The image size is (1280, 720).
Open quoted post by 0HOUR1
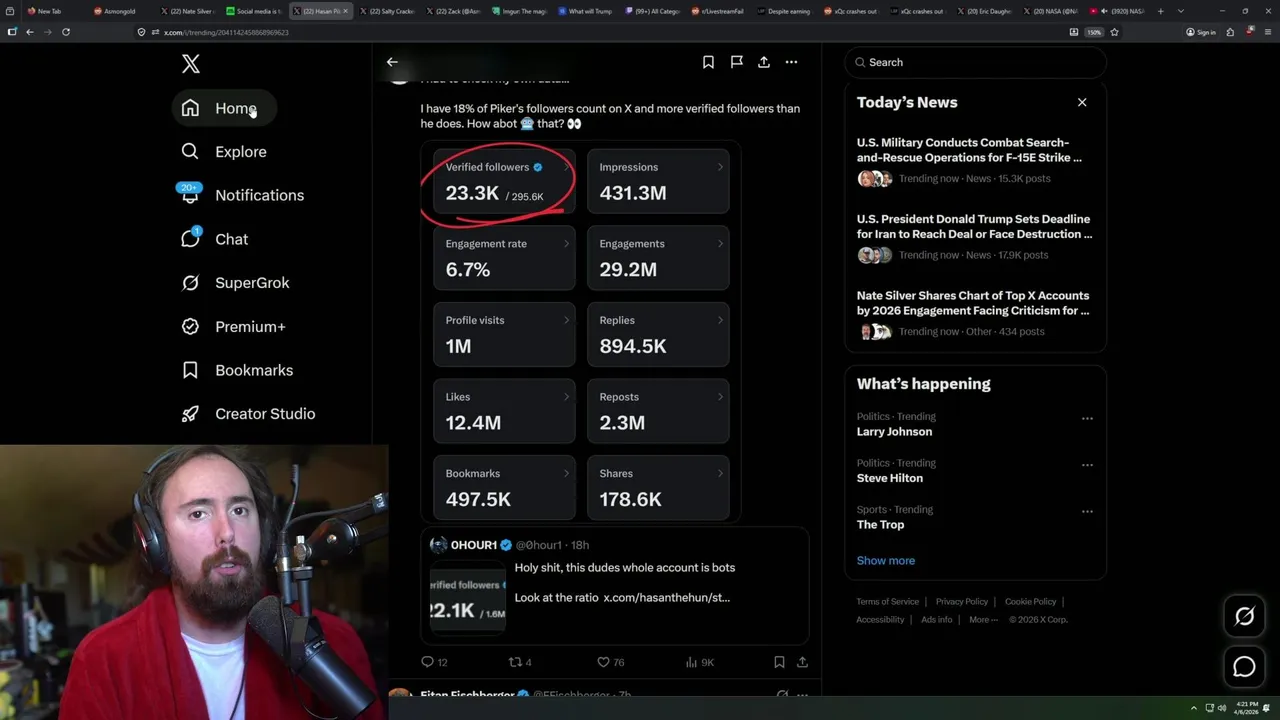pos(614,585)
